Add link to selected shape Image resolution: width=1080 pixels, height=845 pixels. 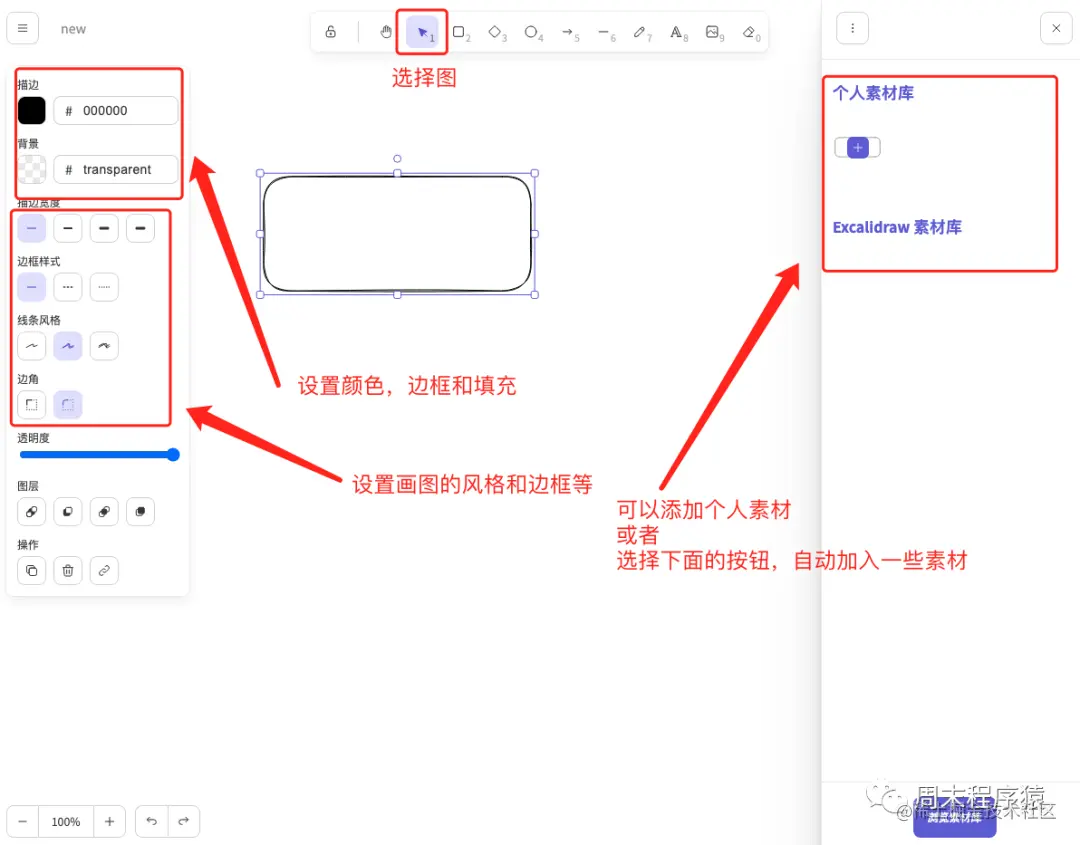pyautogui.click(x=104, y=570)
